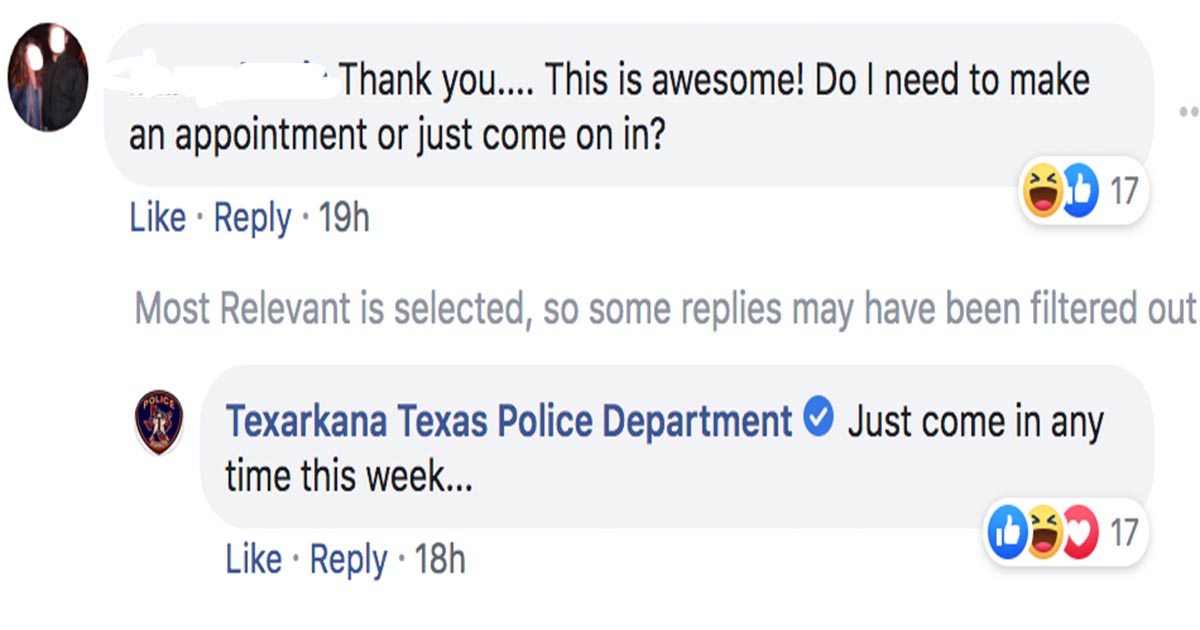Image resolution: width=1200 pixels, height=630 pixels.
Task: Like the appointment question comment
Action: point(157,218)
